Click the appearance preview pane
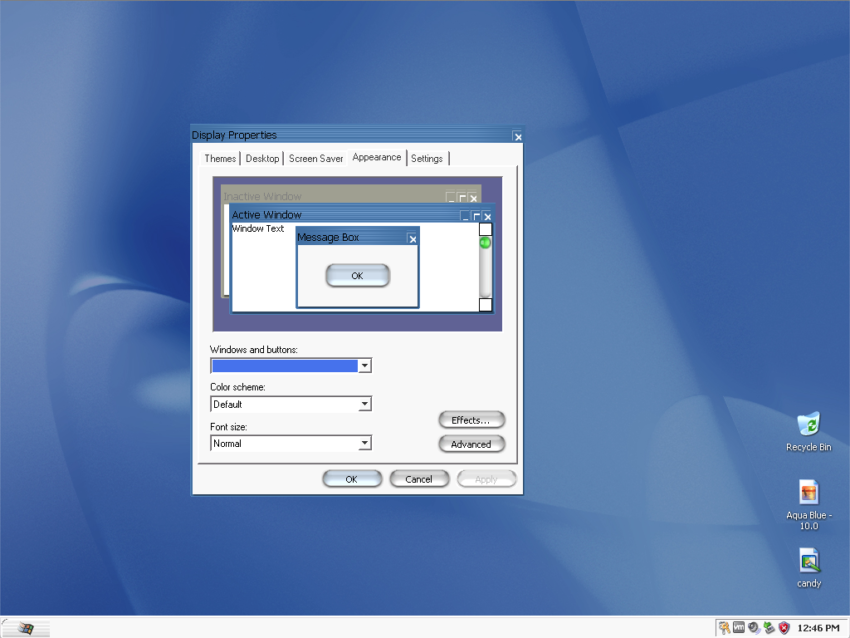Viewport: 850px width, 638px height. (357, 254)
